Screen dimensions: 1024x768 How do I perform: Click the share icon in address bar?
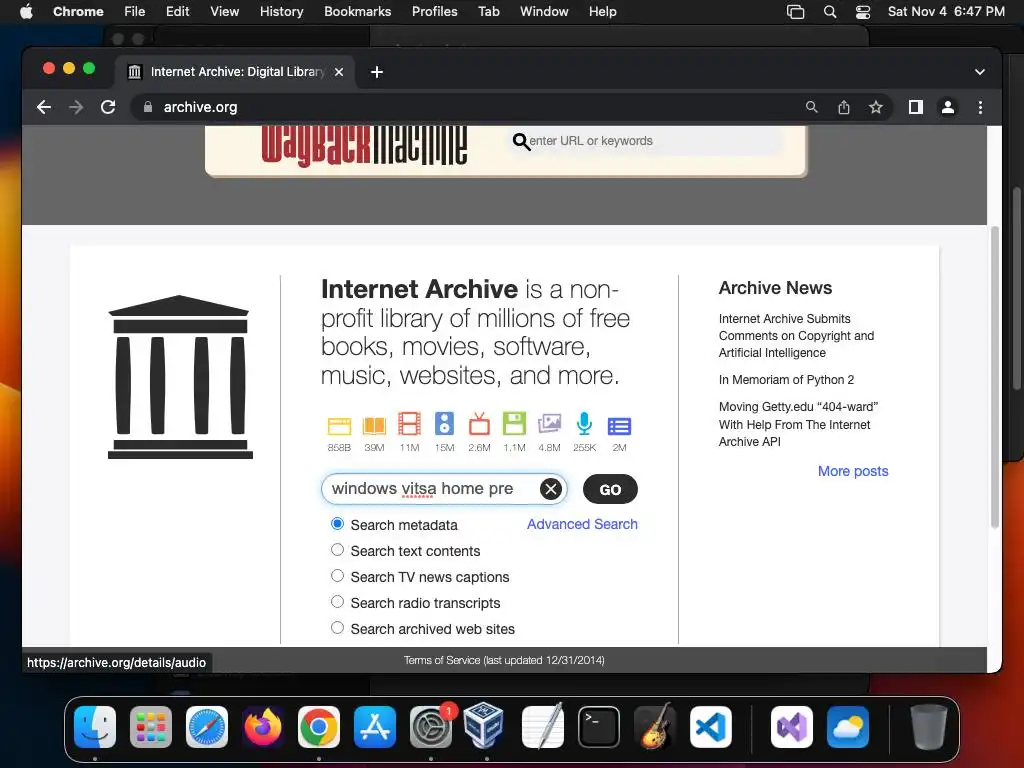coord(844,107)
